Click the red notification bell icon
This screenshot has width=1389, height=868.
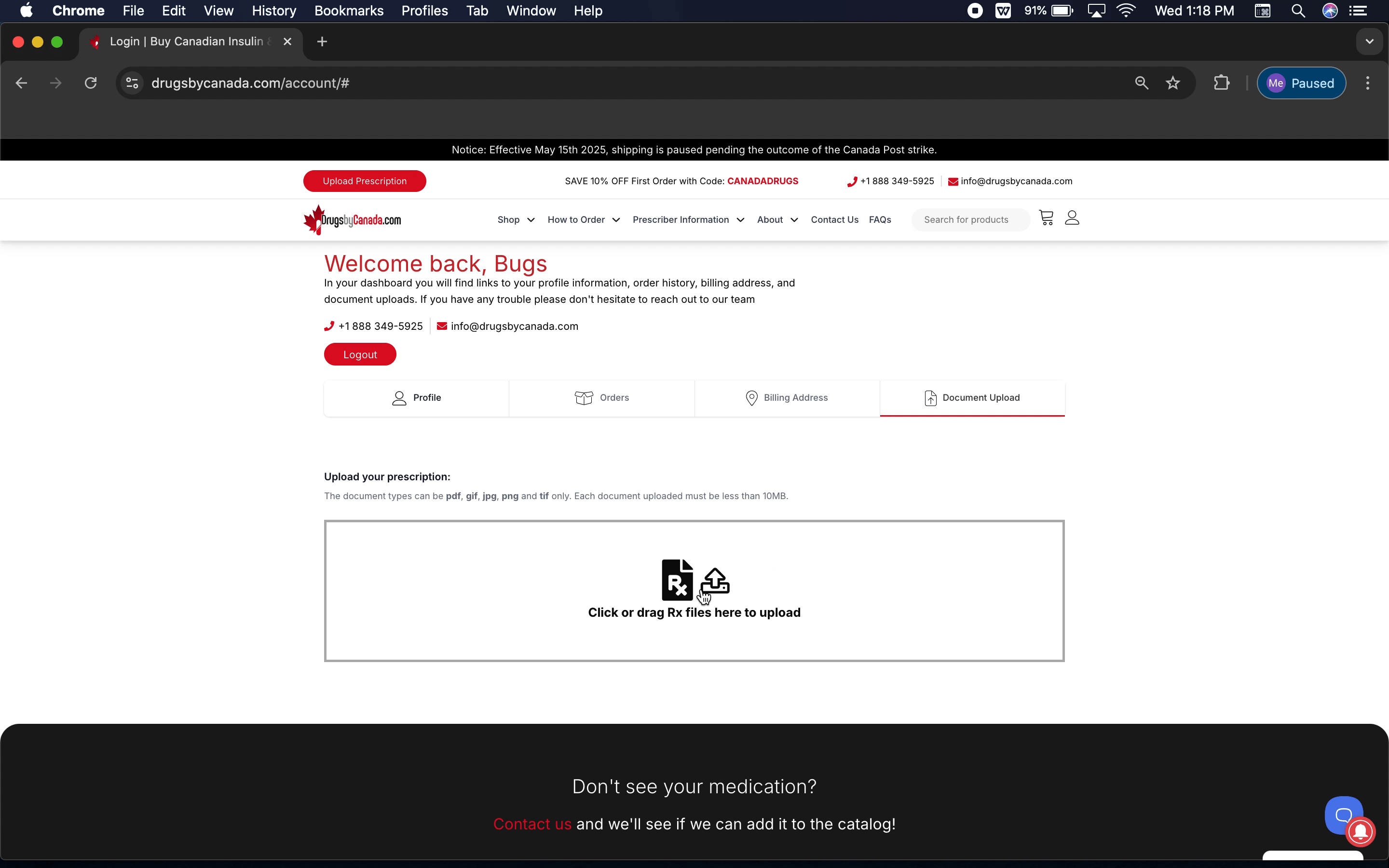click(x=1360, y=832)
